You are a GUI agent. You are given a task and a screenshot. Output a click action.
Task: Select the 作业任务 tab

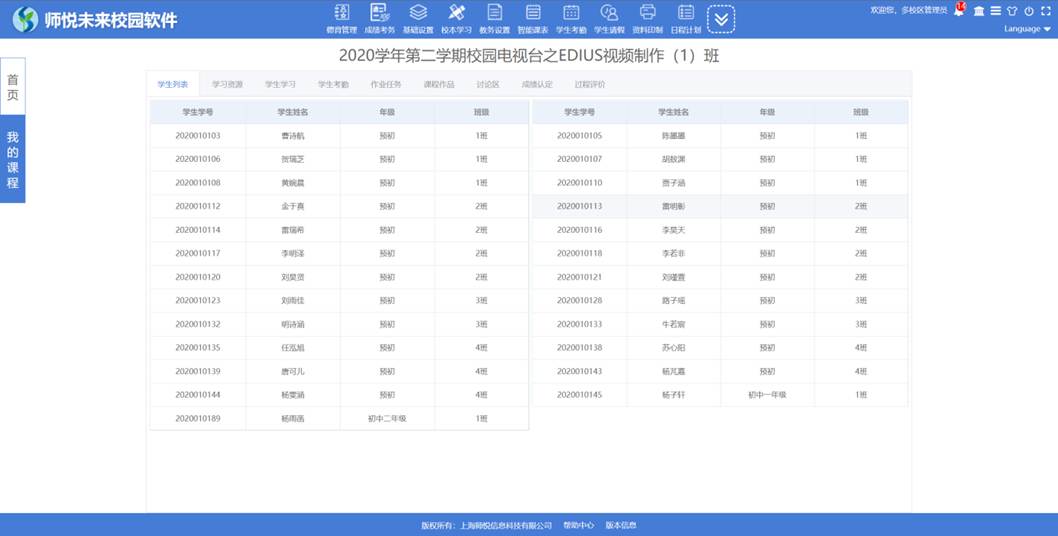coord(386,85)
